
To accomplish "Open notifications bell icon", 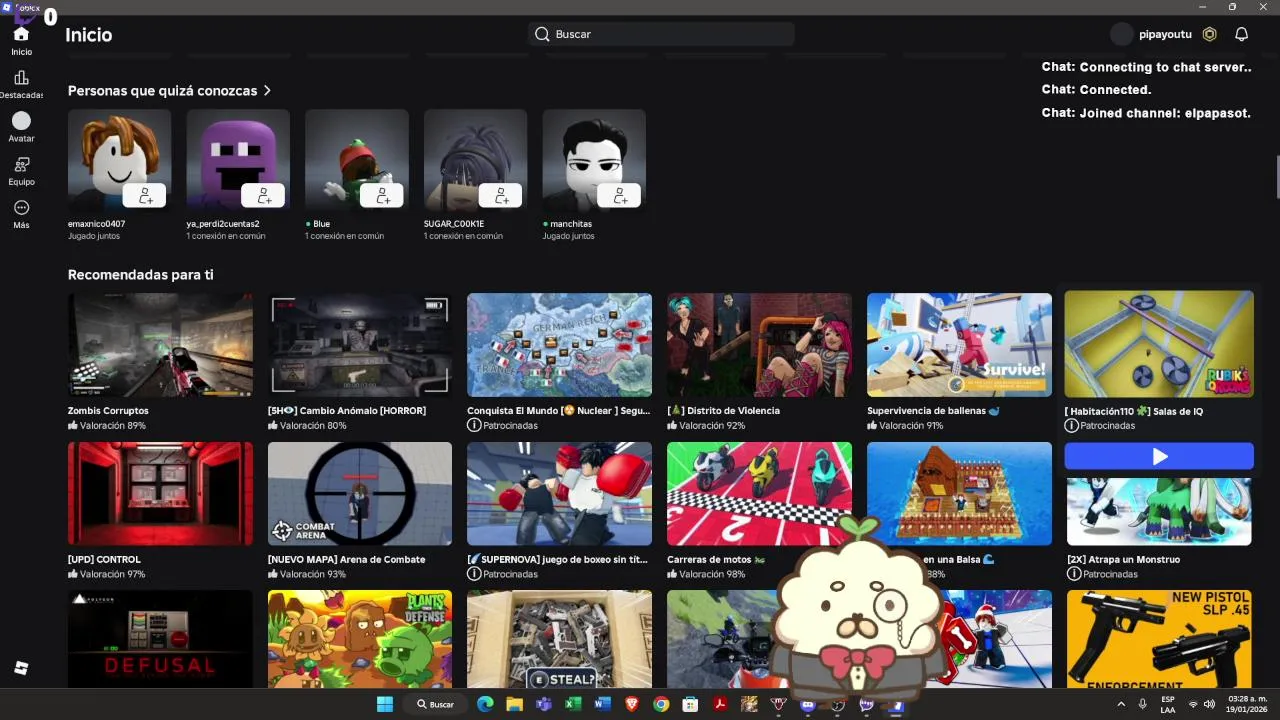I will [1241, 34].
